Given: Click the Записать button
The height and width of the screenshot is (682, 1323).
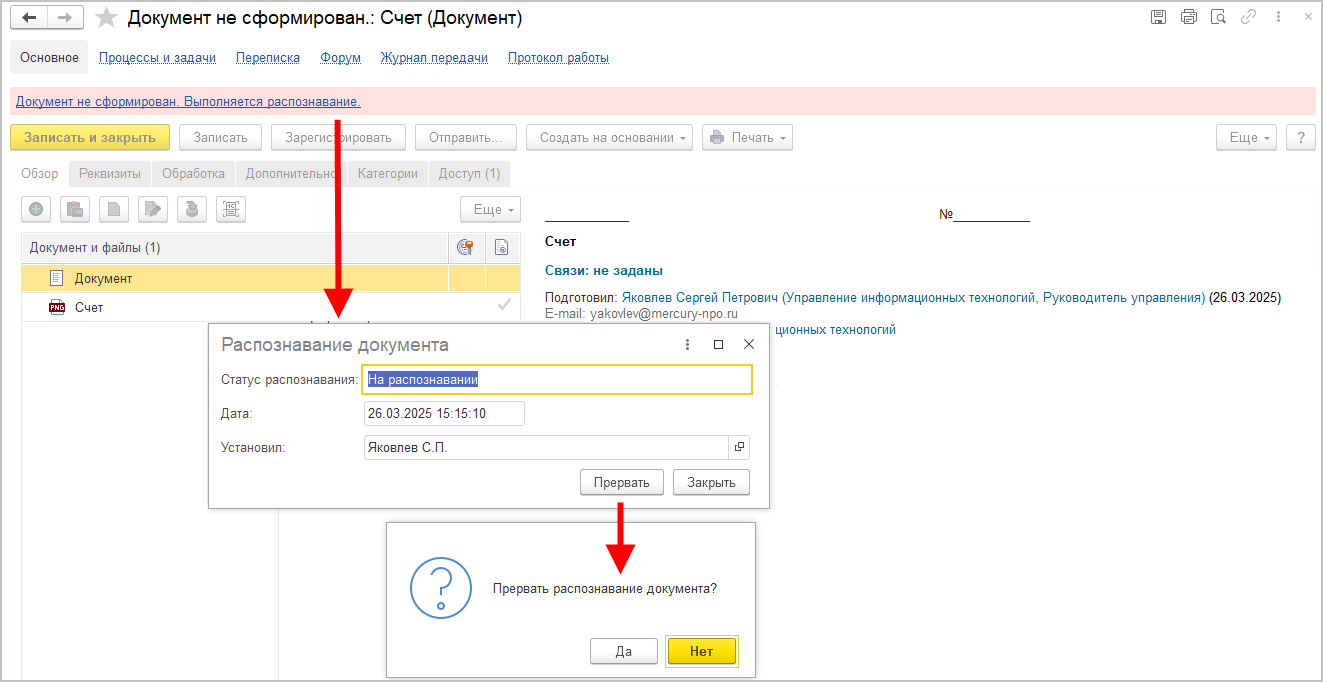Looking at the screenshot, I should (220, 137).
